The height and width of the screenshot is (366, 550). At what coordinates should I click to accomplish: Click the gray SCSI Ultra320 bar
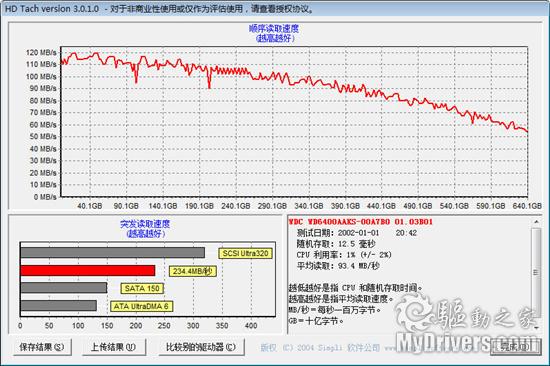[x=113, y=253]
